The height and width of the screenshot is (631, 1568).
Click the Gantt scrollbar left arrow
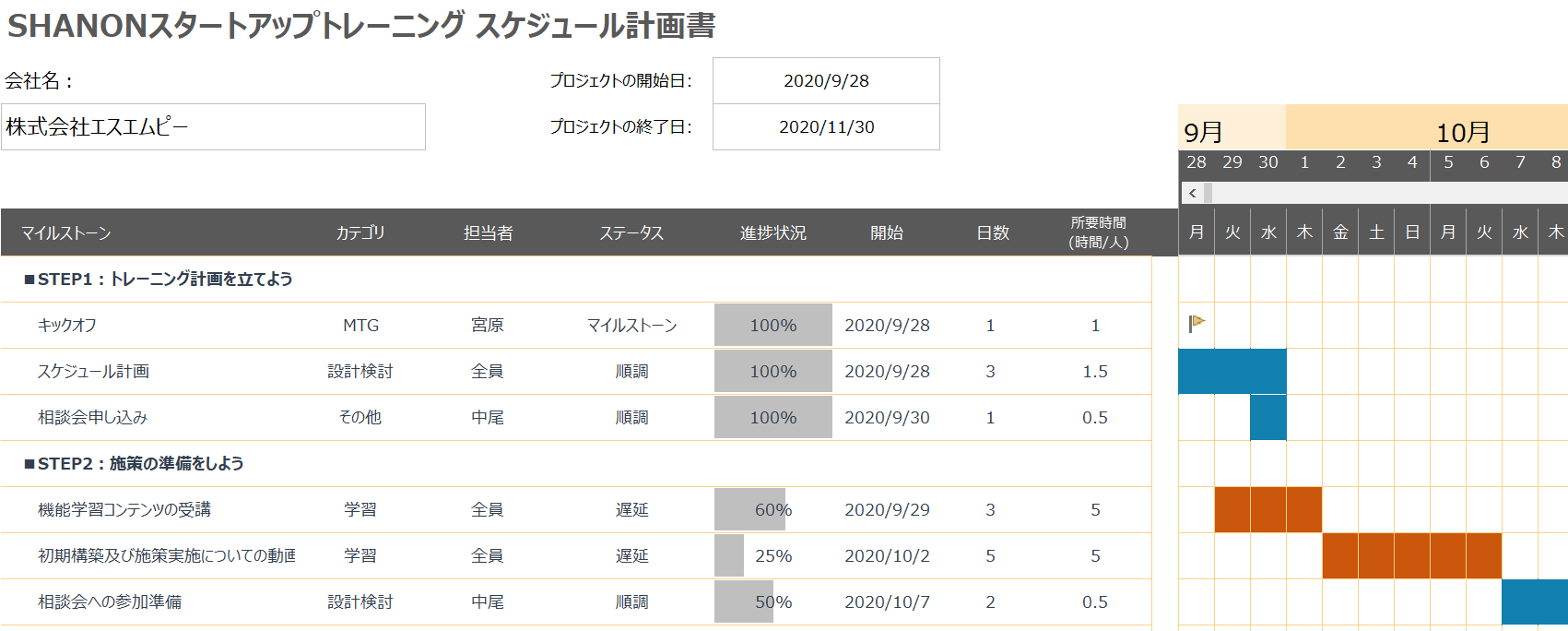(1193, 193)
